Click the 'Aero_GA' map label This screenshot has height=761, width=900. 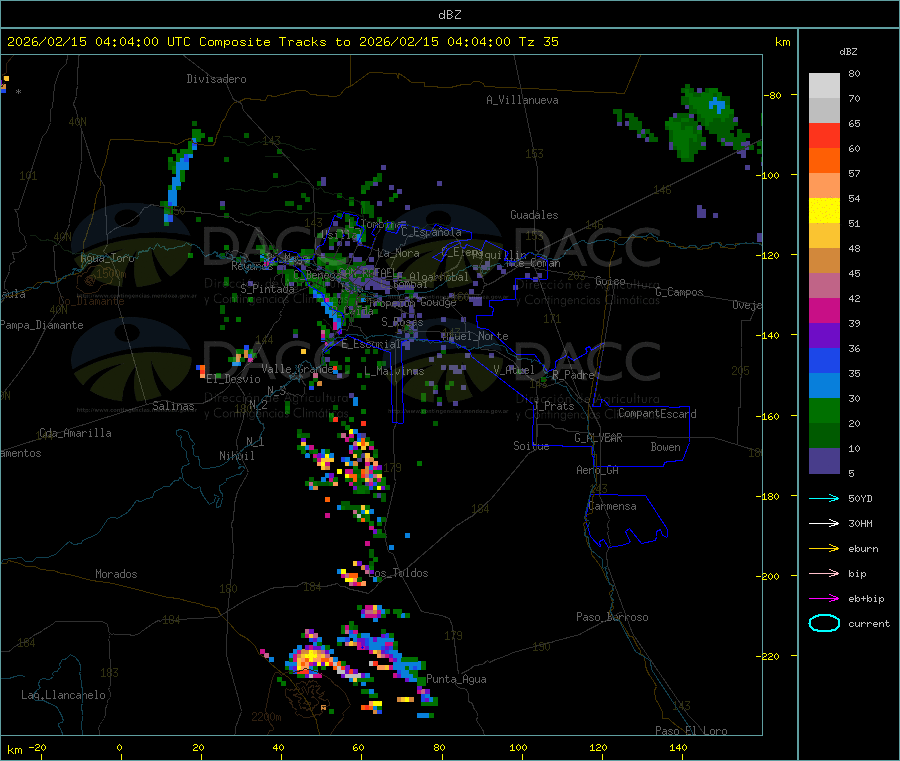pyautogui.click(x=598, y=470)
